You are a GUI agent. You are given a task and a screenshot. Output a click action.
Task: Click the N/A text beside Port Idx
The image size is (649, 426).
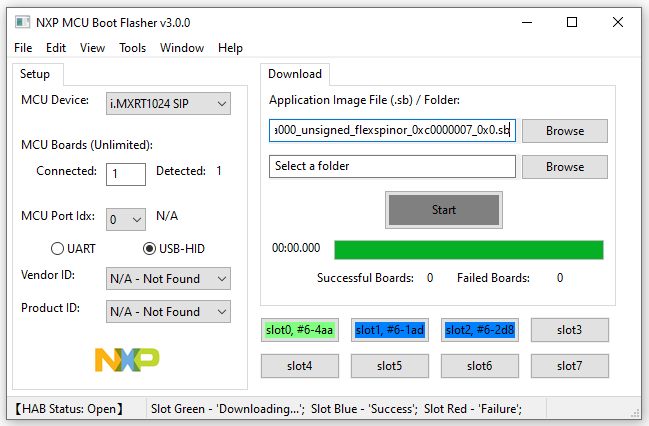click(x=167, y=216)
